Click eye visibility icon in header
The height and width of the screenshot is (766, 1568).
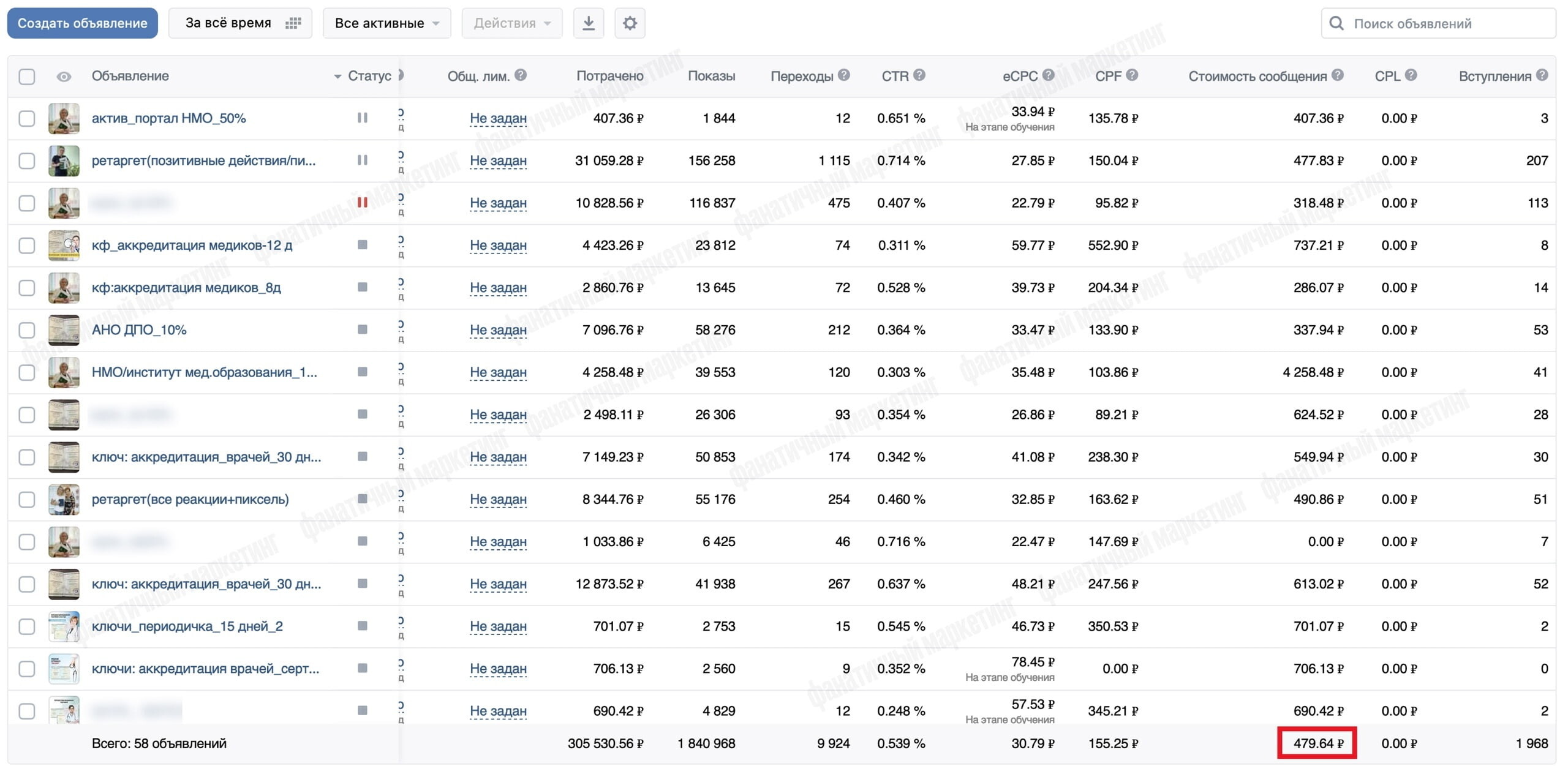click(64, 77)
